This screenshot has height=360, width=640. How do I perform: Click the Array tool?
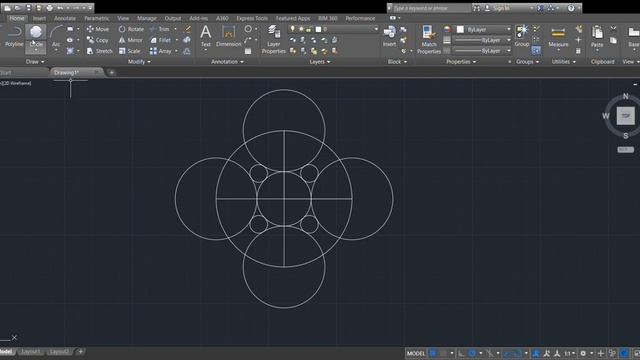click(161, 51)
